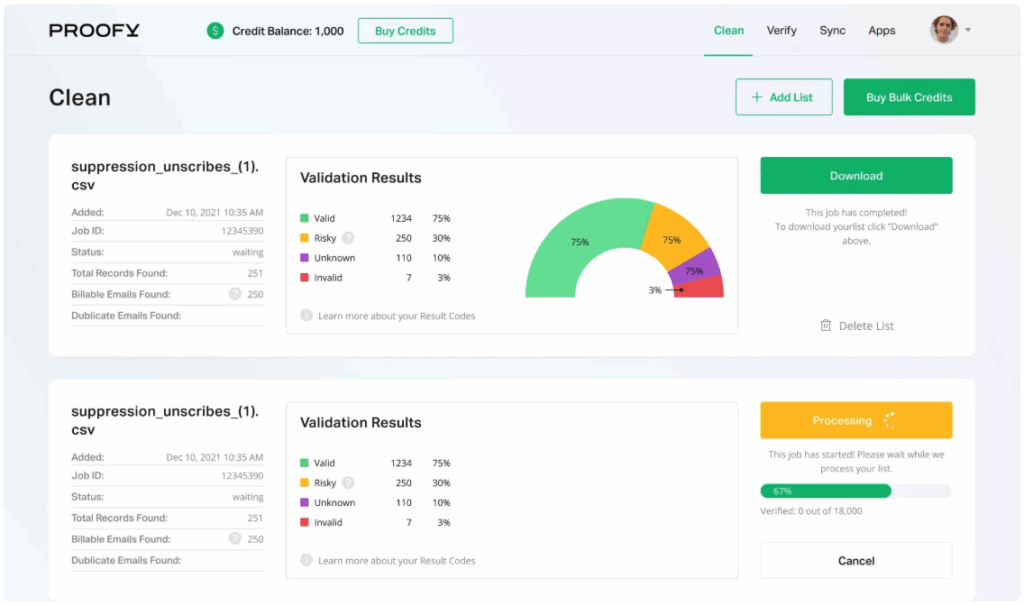1024x606 pixels.
Task: Click the Billable Emails help icon in first card
Action: (x=235, y=294)
